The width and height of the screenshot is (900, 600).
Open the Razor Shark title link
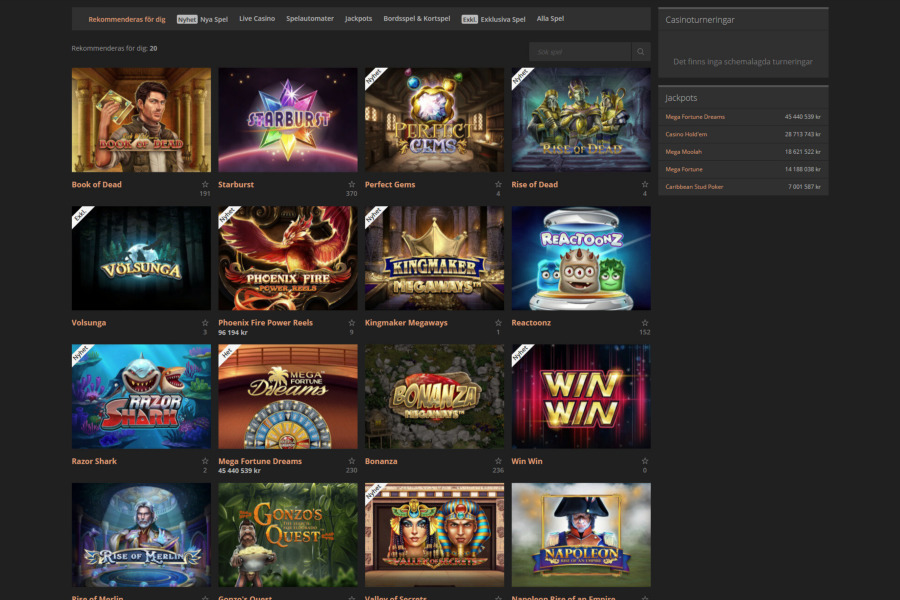click(94, 461)
